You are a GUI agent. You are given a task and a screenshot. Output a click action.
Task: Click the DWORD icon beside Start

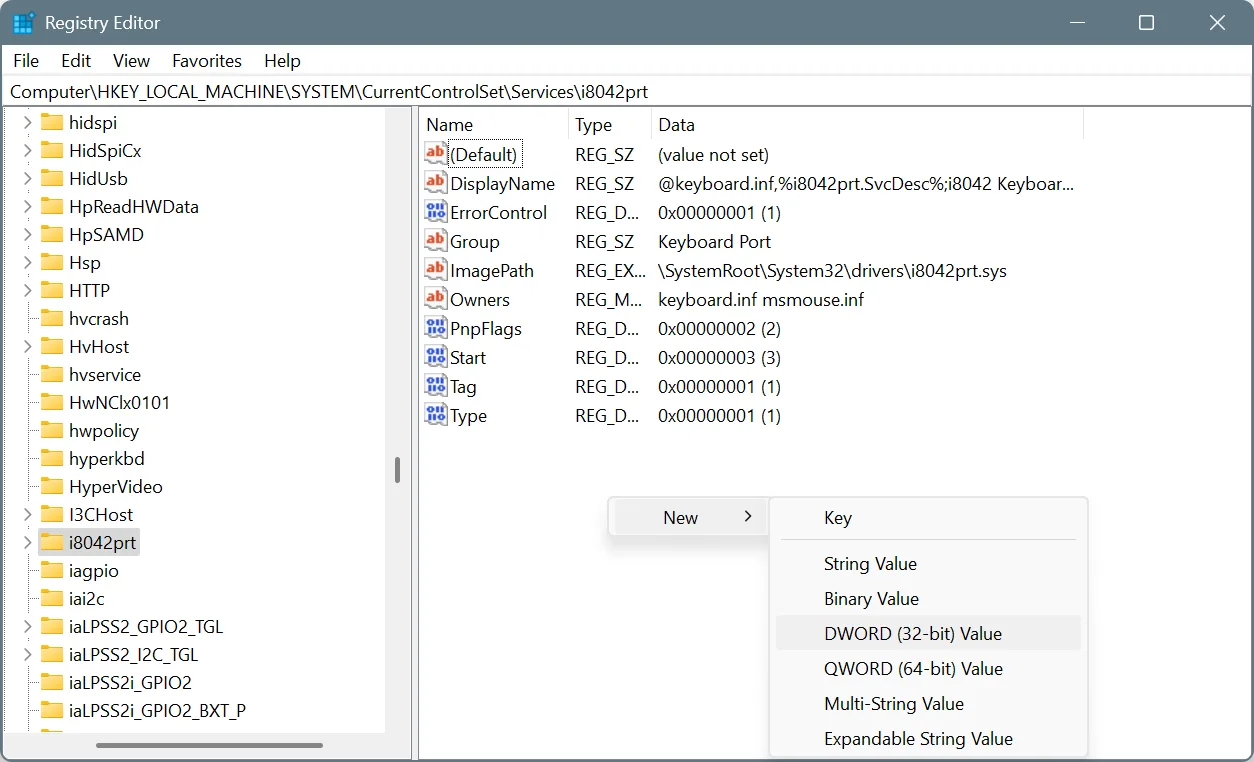435,357
